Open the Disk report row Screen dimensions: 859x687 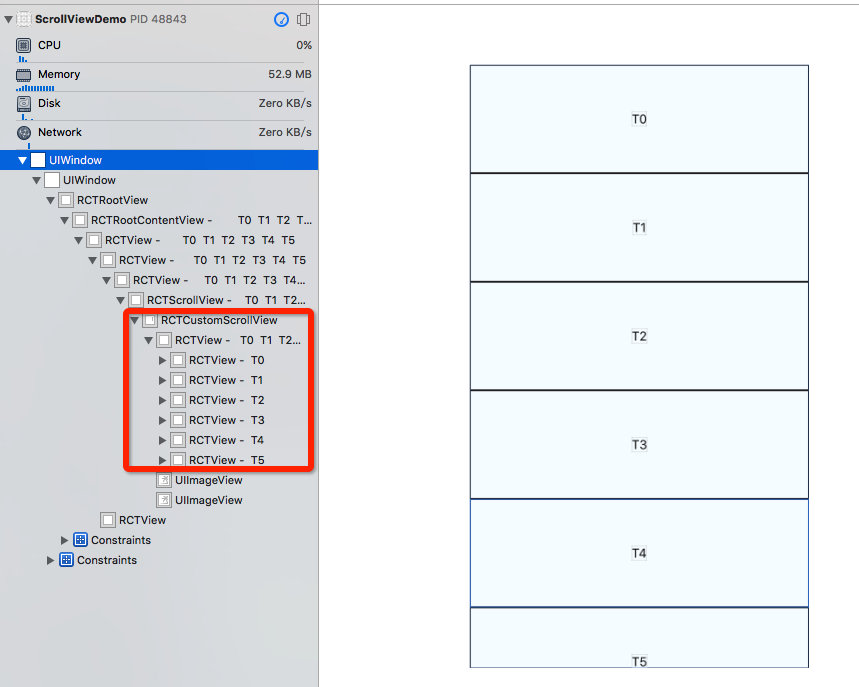click(x=159, y=106)
